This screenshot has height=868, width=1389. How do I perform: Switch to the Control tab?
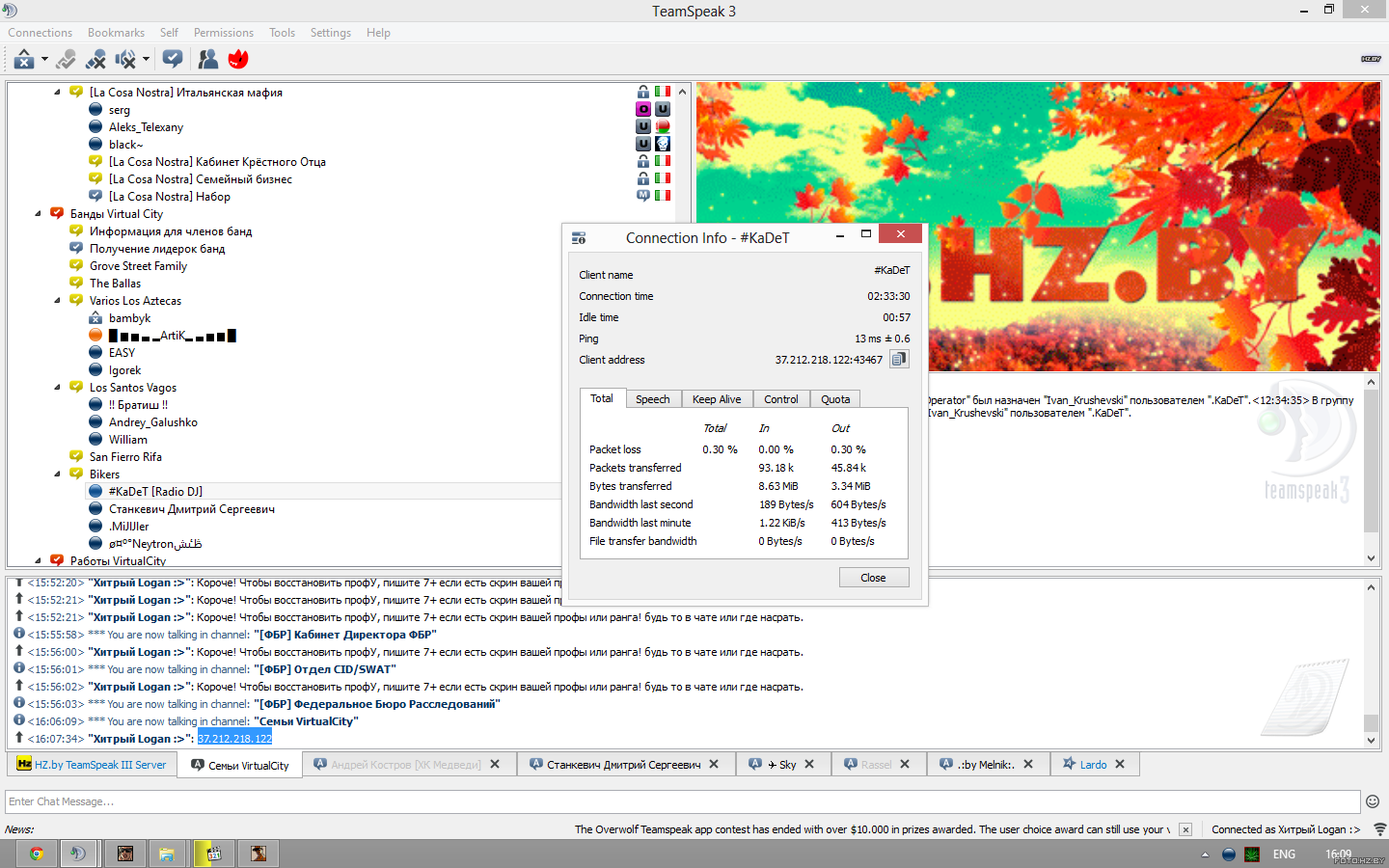click(781, 399)
